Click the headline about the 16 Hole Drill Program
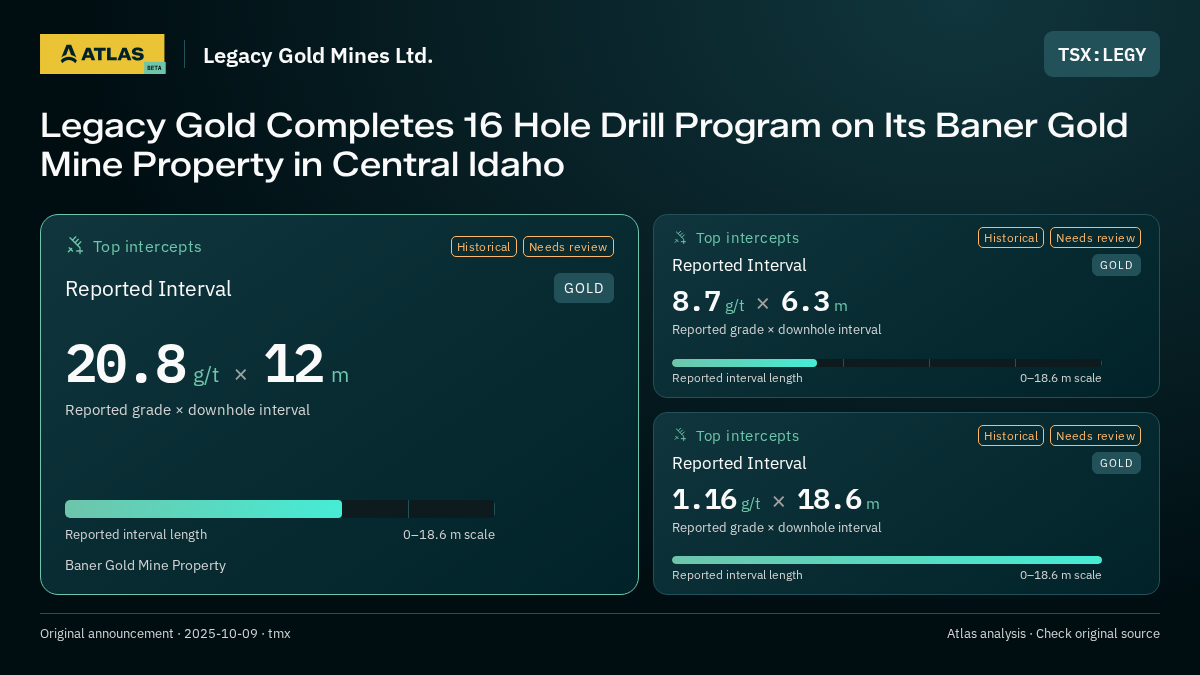Image resolution: width=1200 pixels, height=675 pixels. tap(584, 145)
